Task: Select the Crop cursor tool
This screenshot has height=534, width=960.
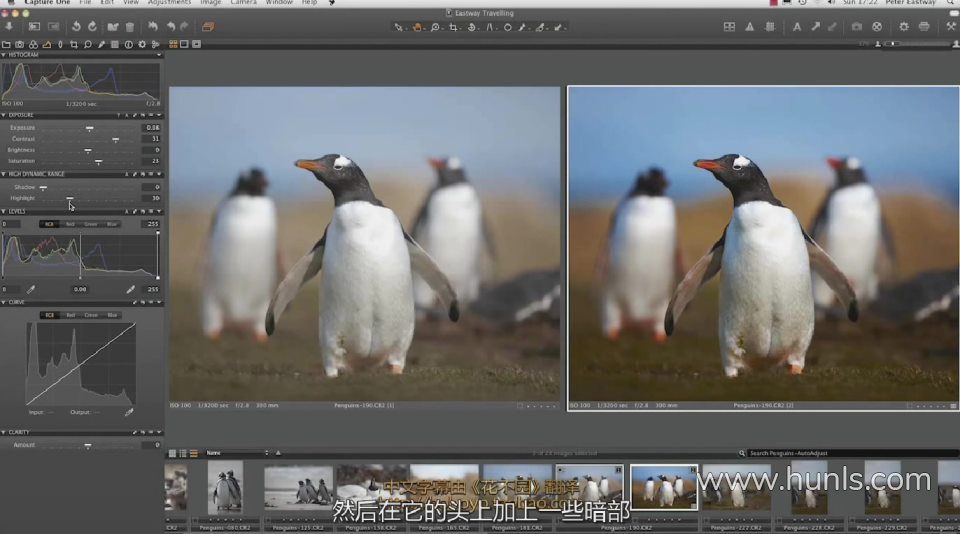Action: 453,27
